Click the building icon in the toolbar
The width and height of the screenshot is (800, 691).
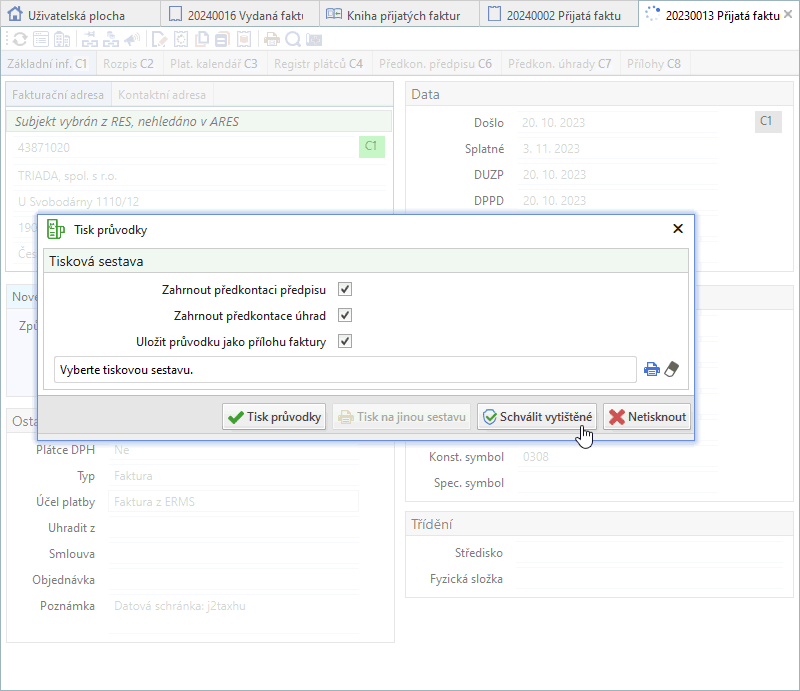coord(62,39)
